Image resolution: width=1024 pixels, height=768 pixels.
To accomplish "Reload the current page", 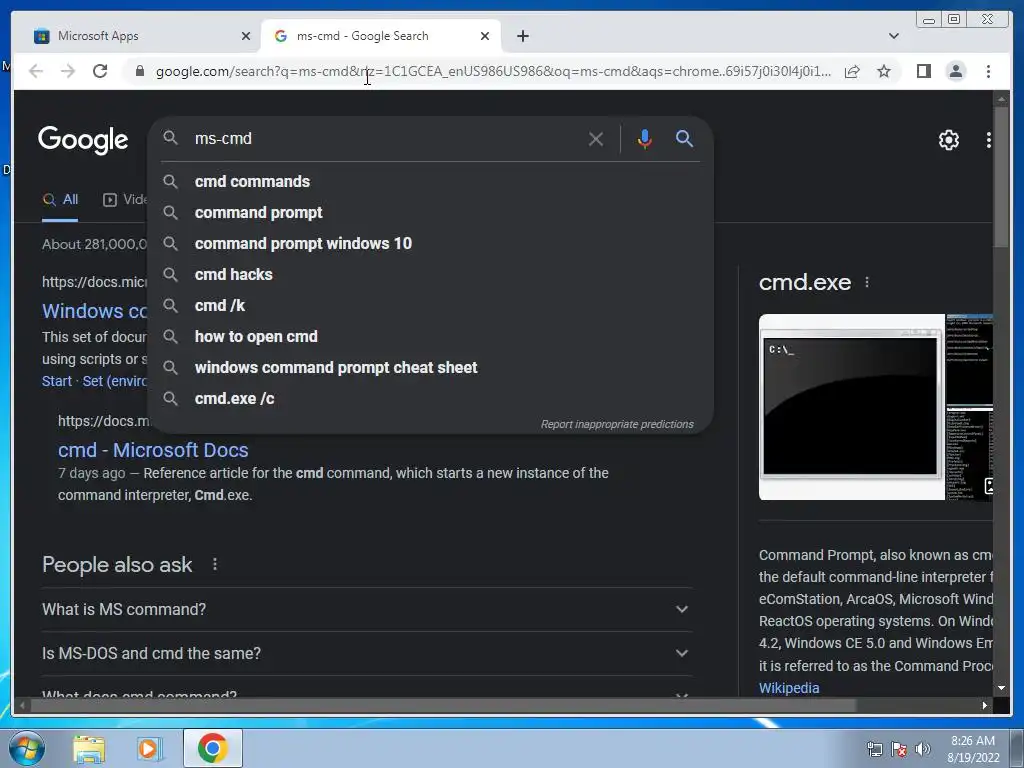I will pos(100,71).
